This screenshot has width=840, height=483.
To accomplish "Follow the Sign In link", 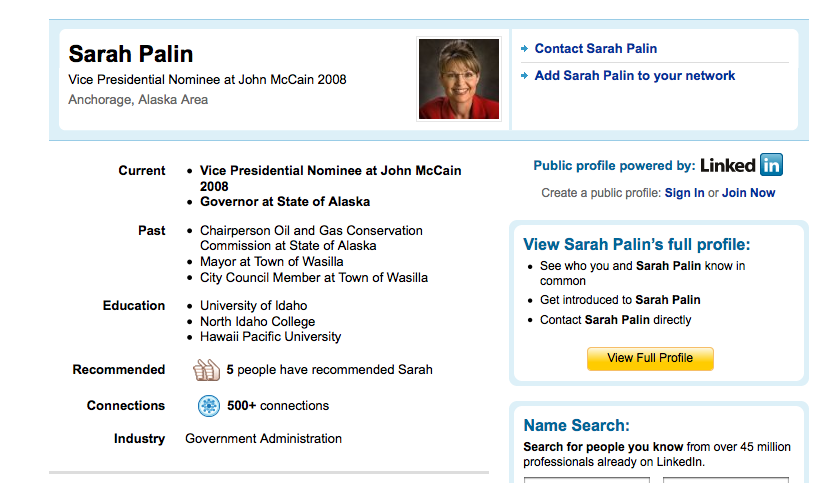I will [684, 193].
